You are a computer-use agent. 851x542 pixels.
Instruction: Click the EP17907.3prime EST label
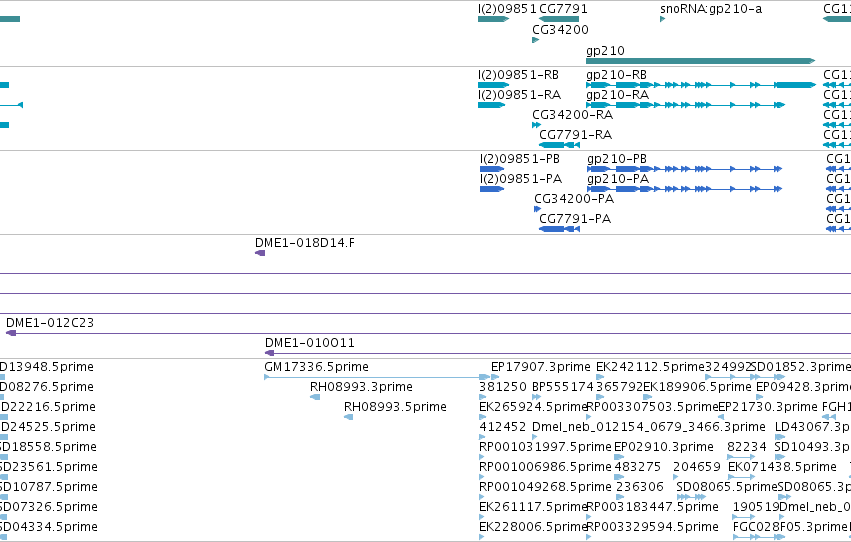point(541,367)
